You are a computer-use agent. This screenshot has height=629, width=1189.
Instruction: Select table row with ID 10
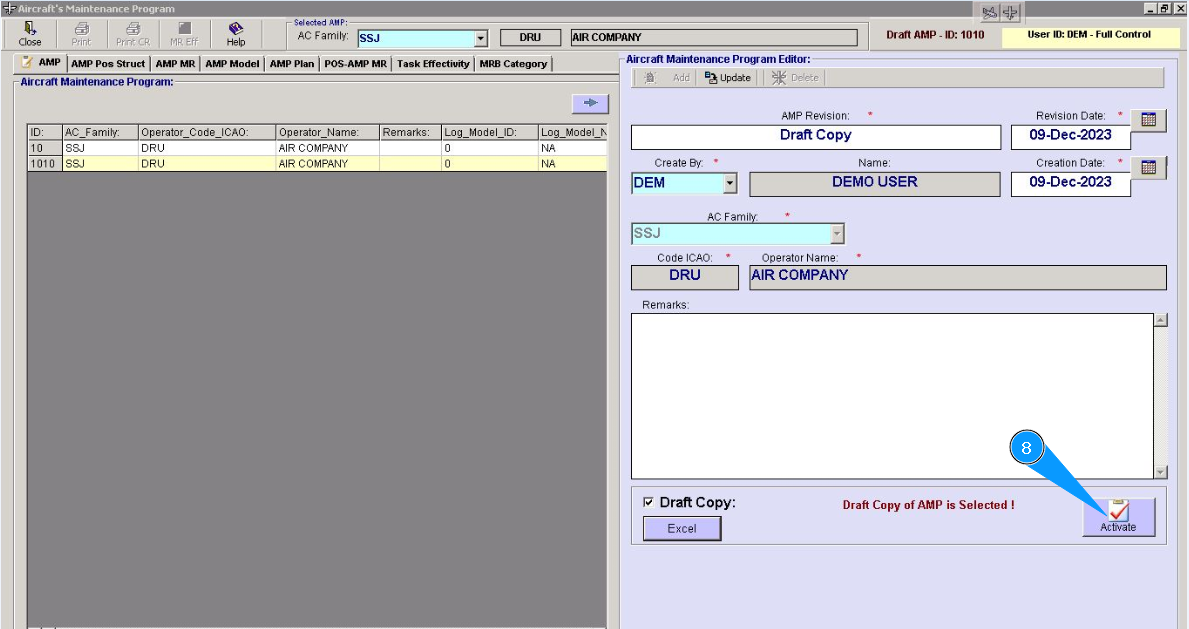[x=317, y=148]
